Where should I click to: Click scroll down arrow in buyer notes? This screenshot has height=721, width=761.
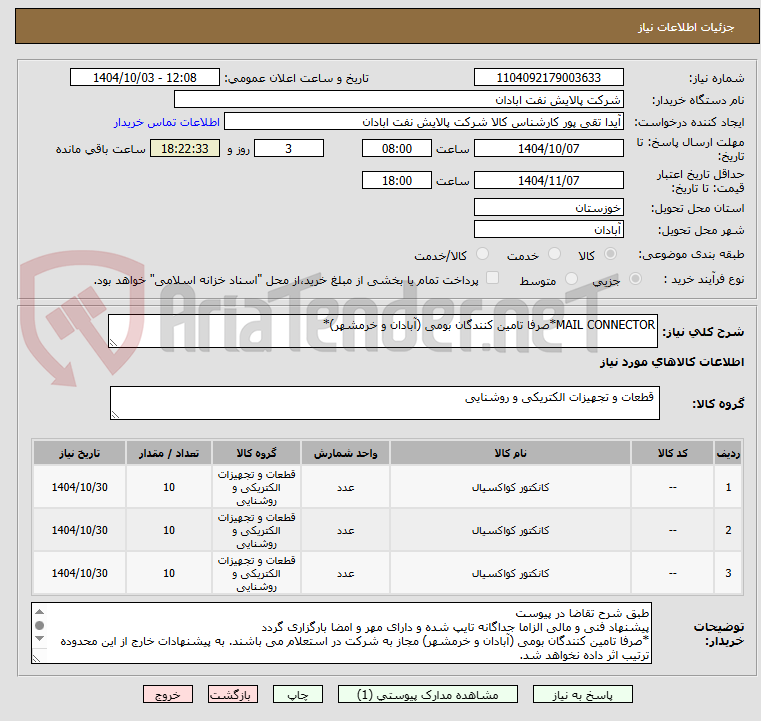point(40,639)
